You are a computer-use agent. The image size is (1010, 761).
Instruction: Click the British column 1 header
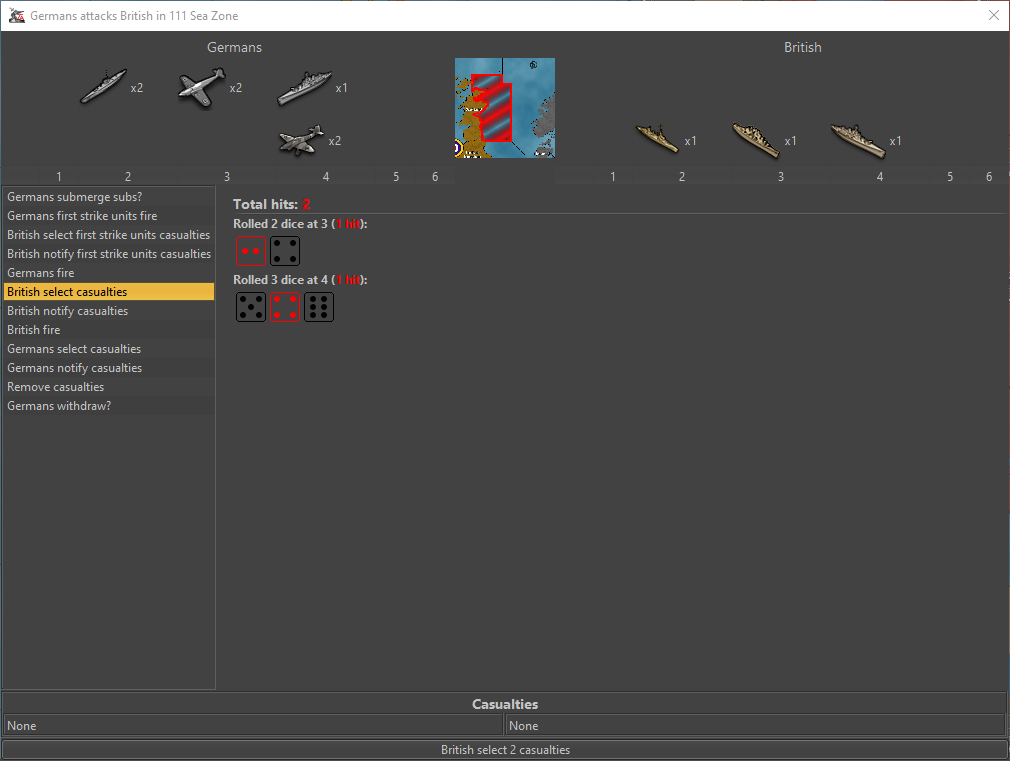pos(613,177)
